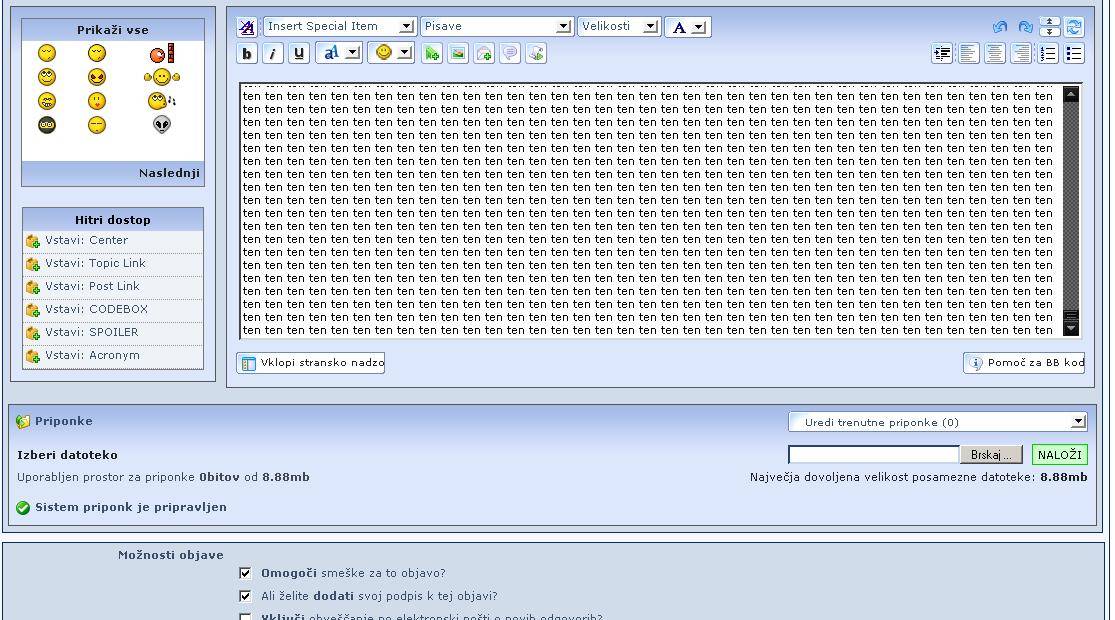Insert a bulleted list
Screen dimensions: 1115x620
[1074, 53]
